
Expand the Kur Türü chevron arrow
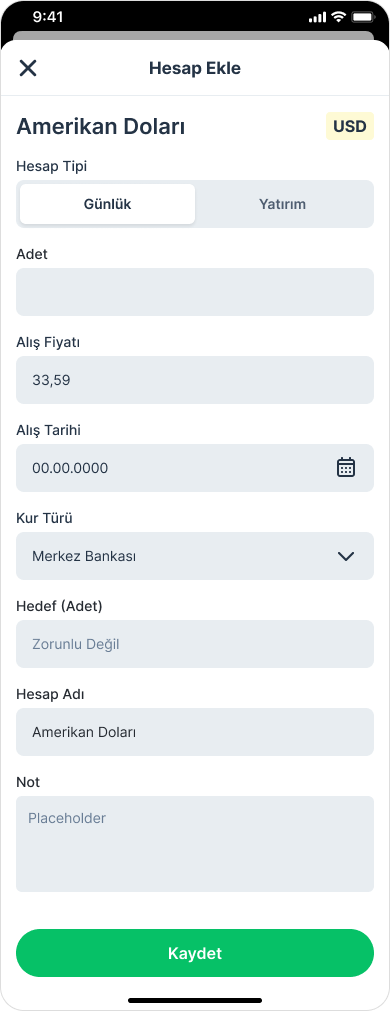click(x=346, y=556)
